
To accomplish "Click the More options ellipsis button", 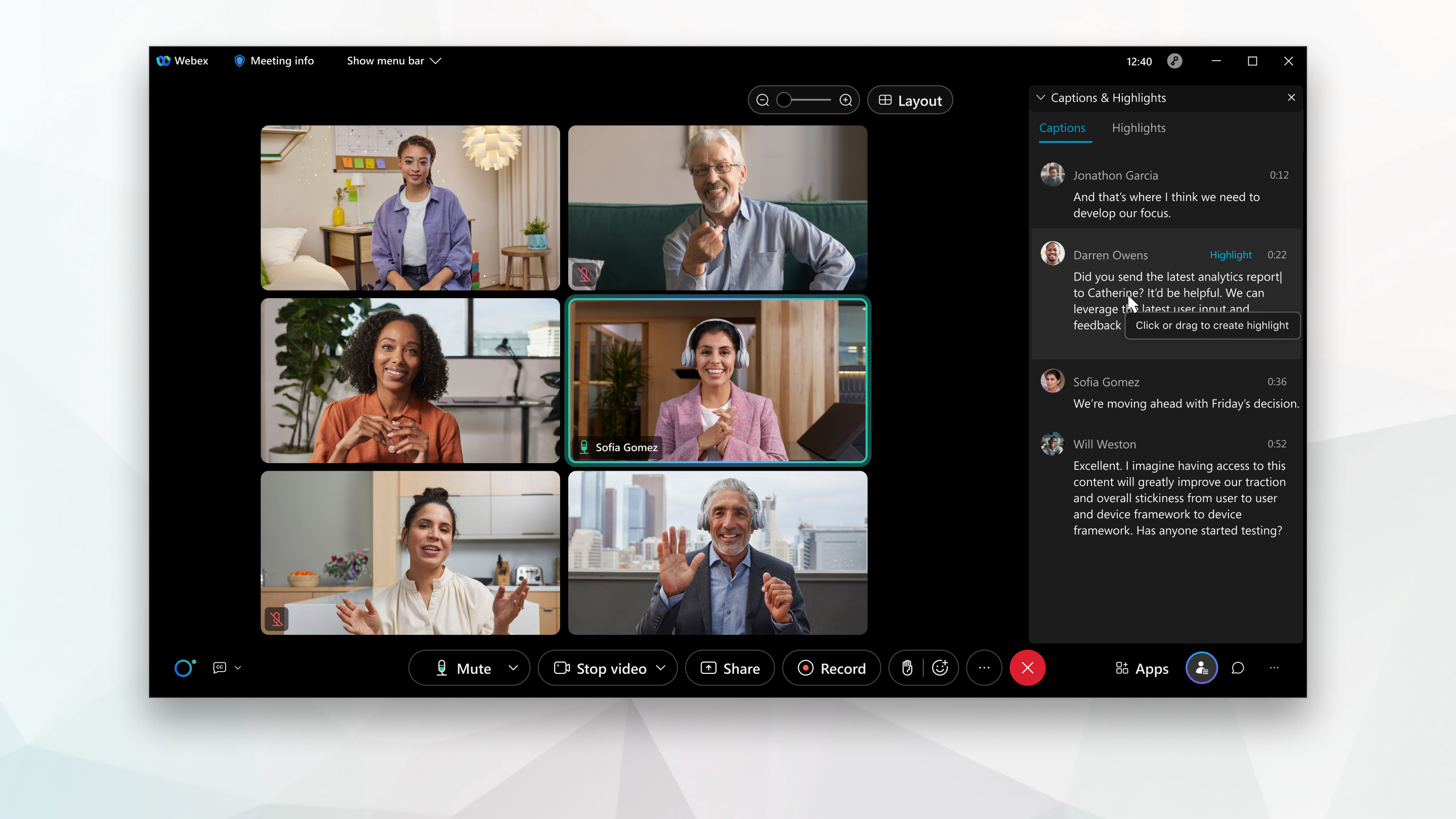I will (984, 668).
